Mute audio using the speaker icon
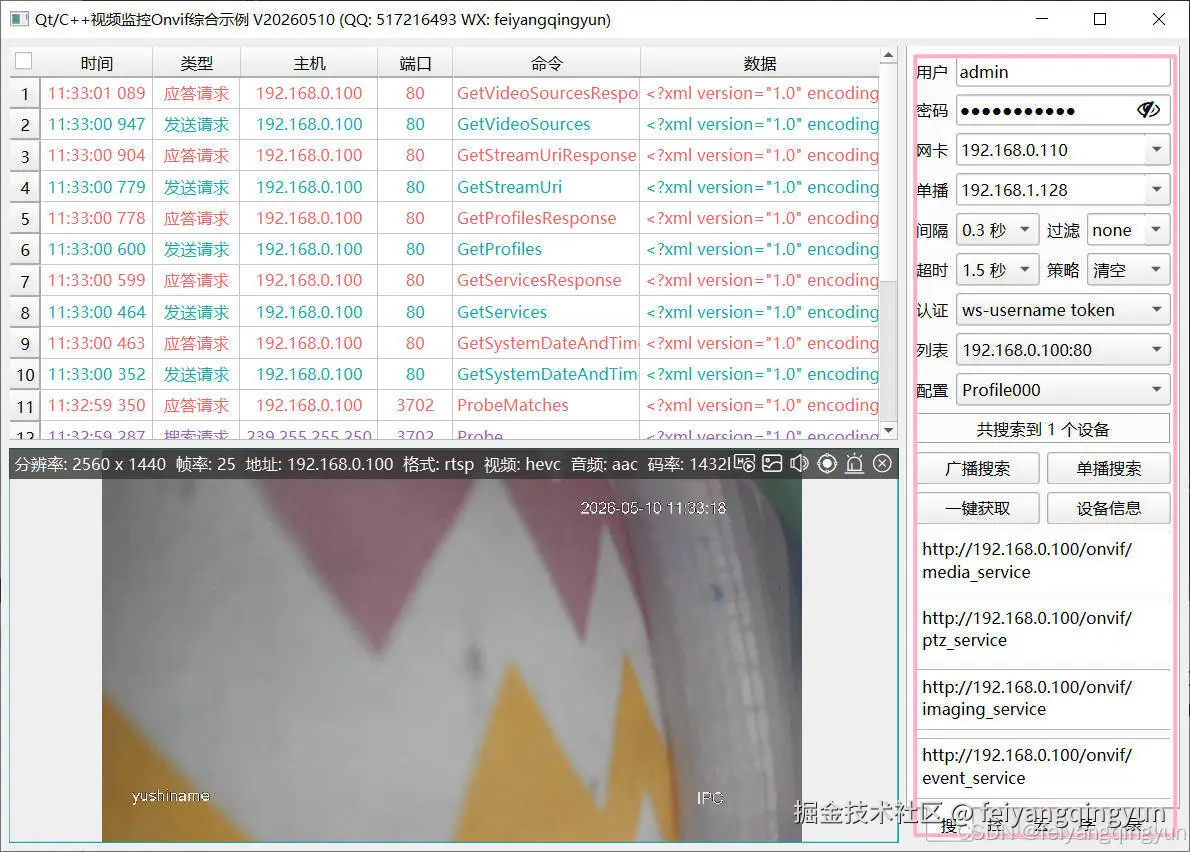Image resolution: width=1190 pixels, height=852 pixels. (x=799, y=464)
